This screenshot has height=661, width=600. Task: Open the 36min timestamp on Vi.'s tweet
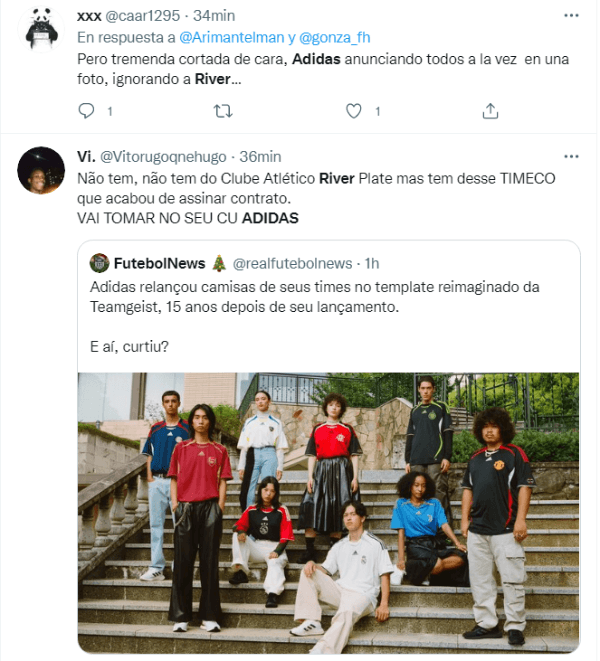pyautogui.click(x=260, y=157)
